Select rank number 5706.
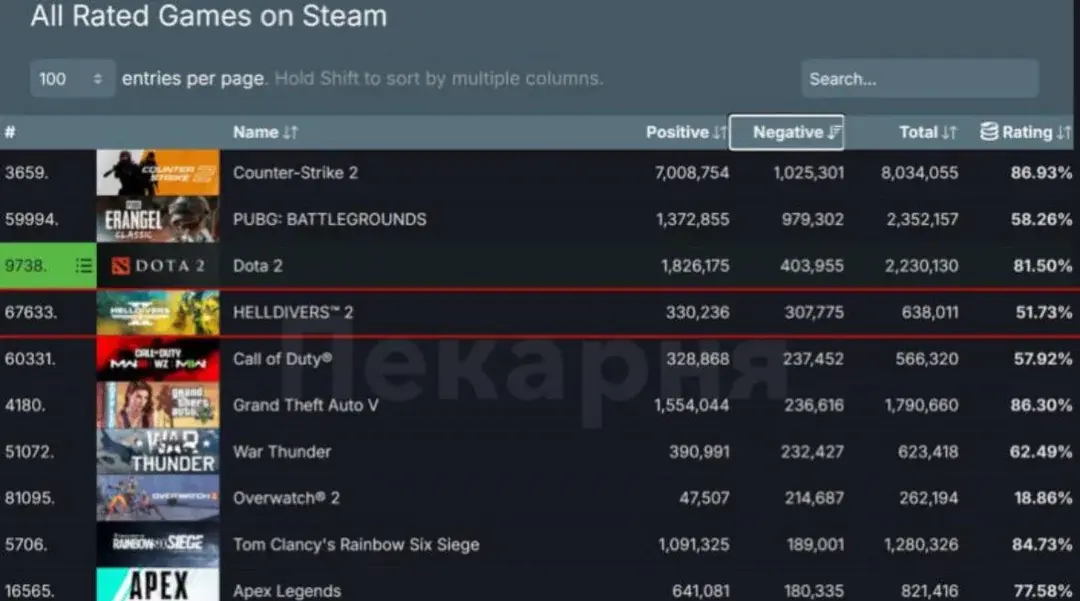Image resolution: width=1080 pixels, height=601 pixels. click(x=26, y=545)
